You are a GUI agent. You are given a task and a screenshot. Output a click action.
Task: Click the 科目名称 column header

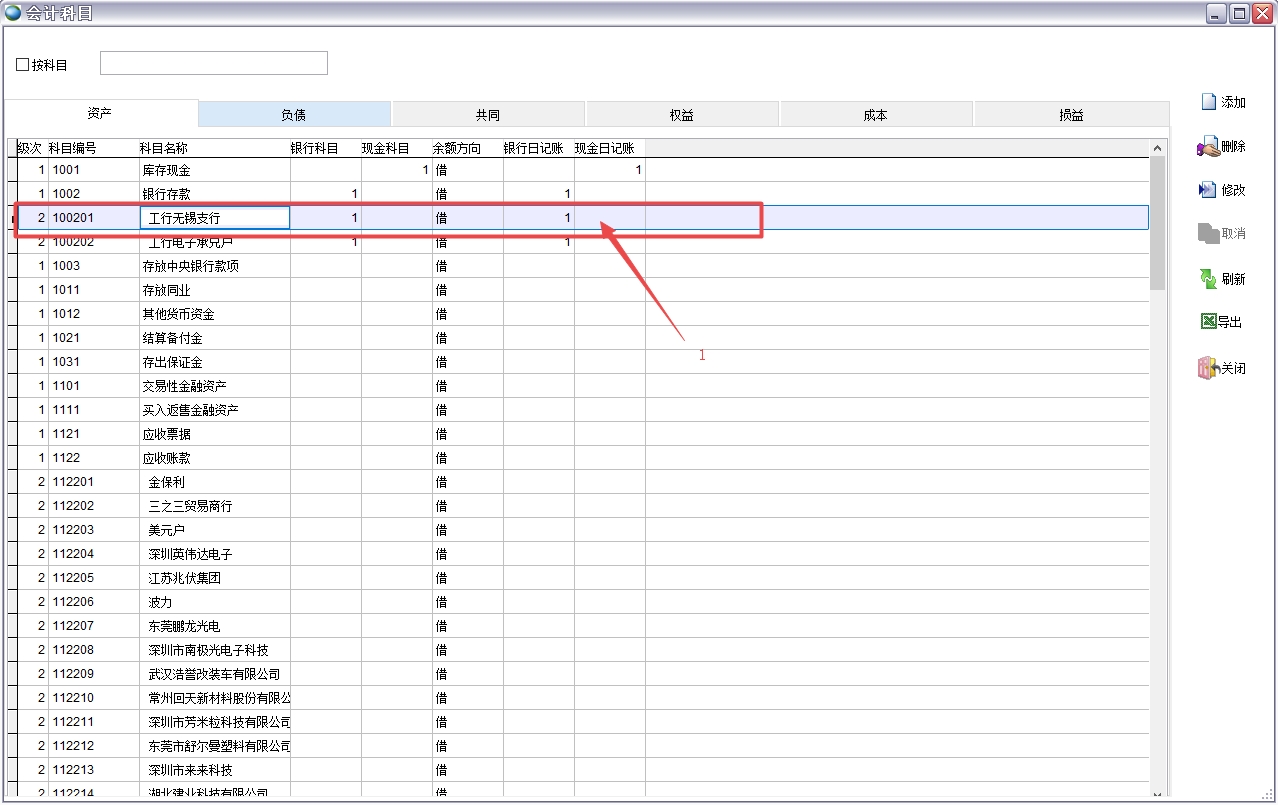tap(163, 148)
